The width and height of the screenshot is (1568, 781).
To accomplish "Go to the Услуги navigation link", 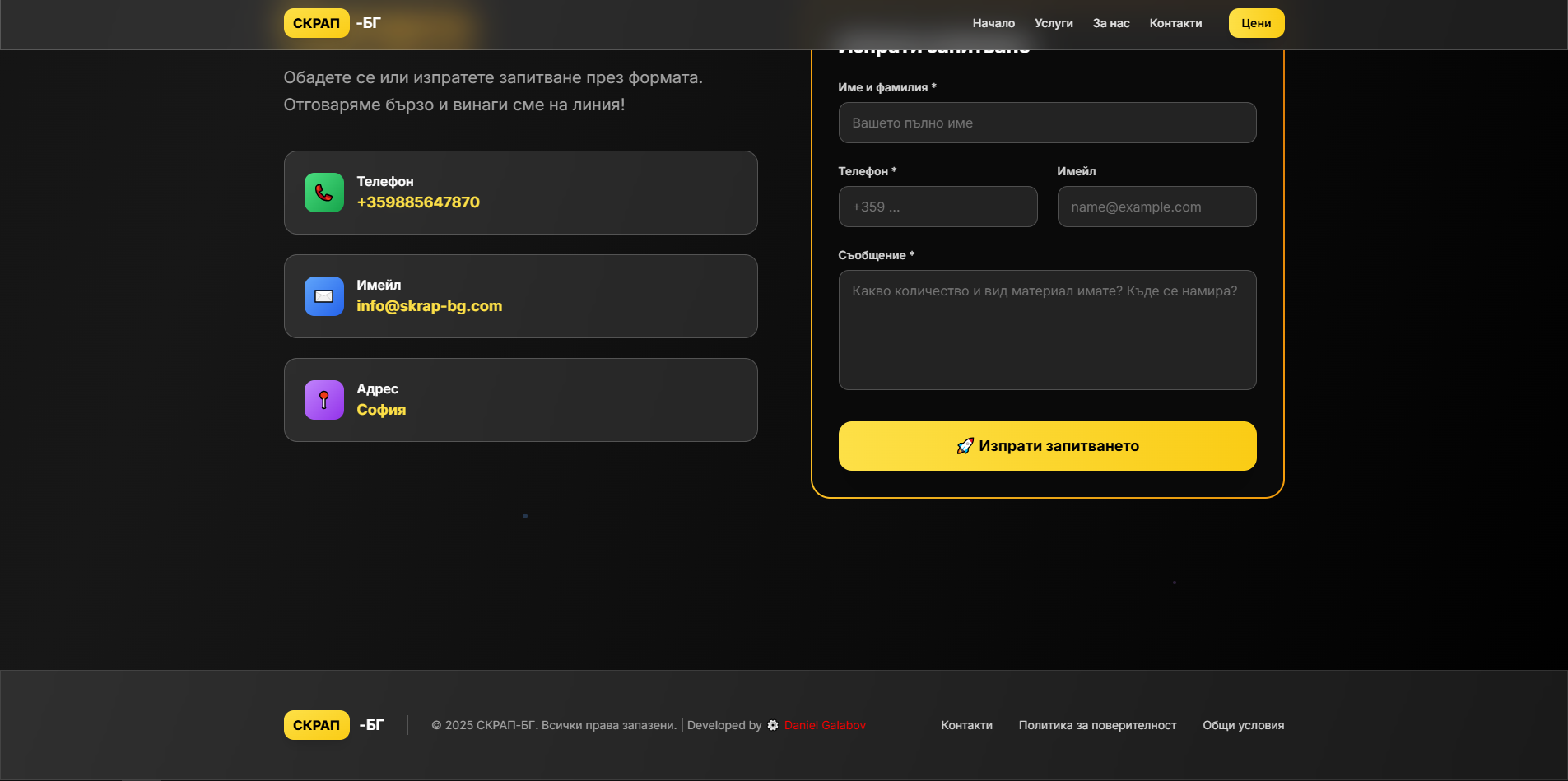I will tap(1054, 23).
